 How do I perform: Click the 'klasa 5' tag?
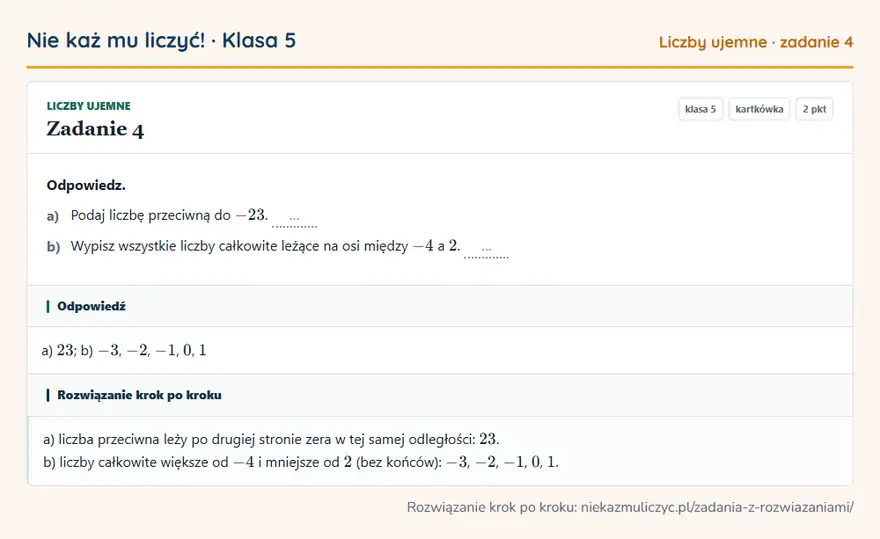[700, 109]
